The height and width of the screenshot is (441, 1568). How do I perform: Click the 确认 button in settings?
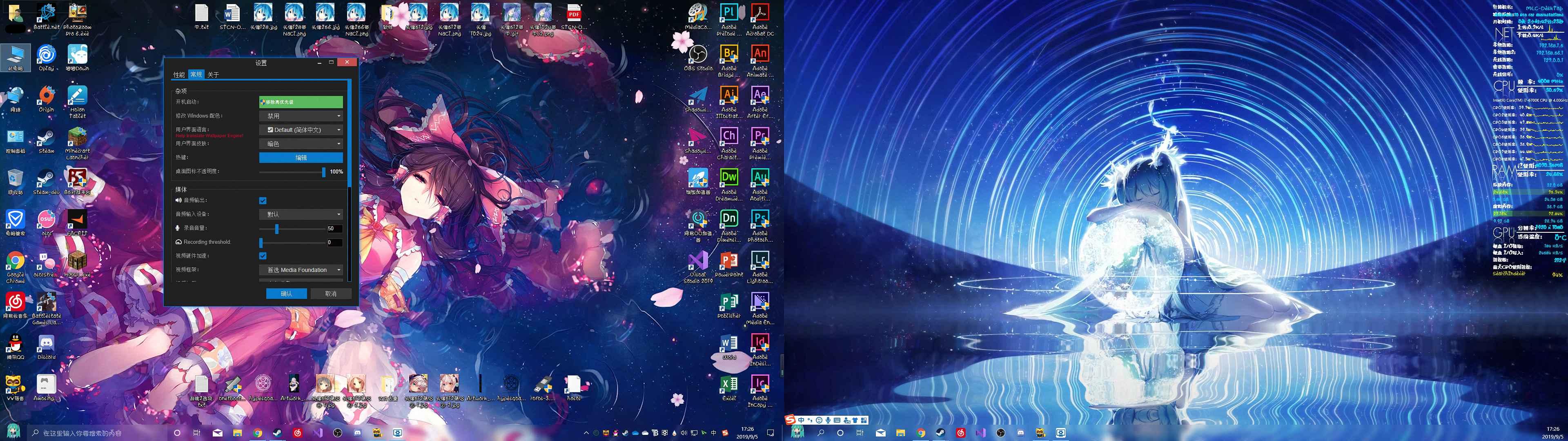[286, 294]
